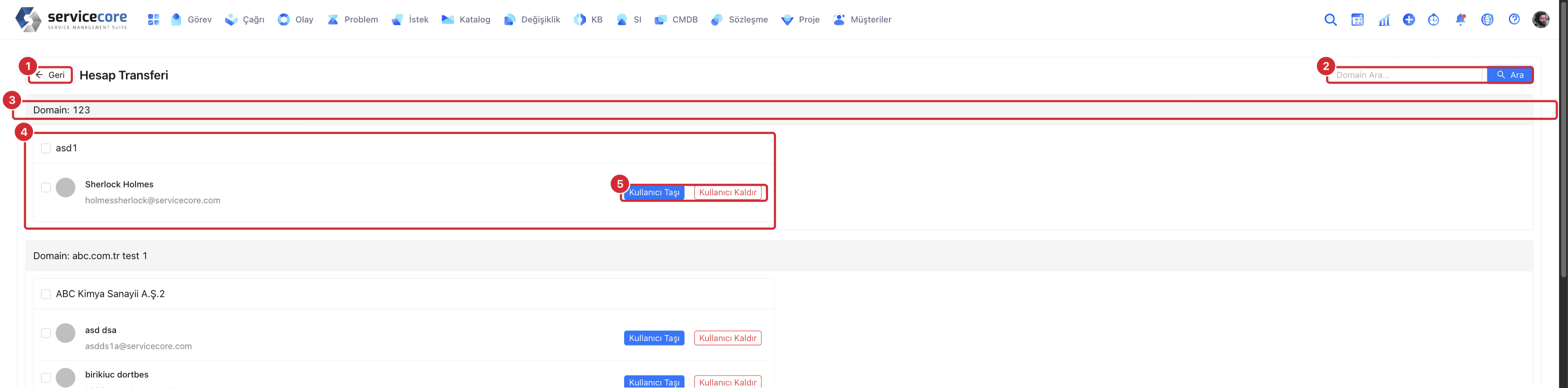This screenshot has width=1568, height=388.
Task: Open the Görev menu
Action: (191, 19)
